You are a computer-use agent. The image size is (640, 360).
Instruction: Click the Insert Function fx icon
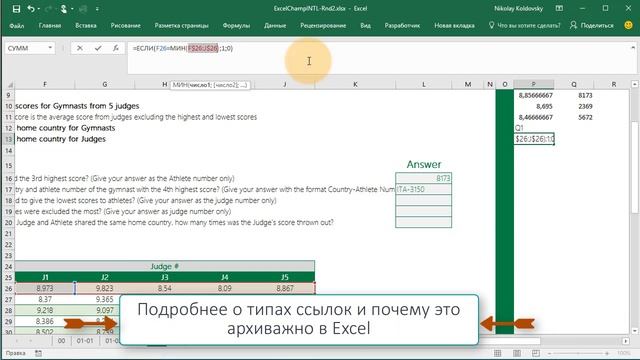(x=116, y=48)
